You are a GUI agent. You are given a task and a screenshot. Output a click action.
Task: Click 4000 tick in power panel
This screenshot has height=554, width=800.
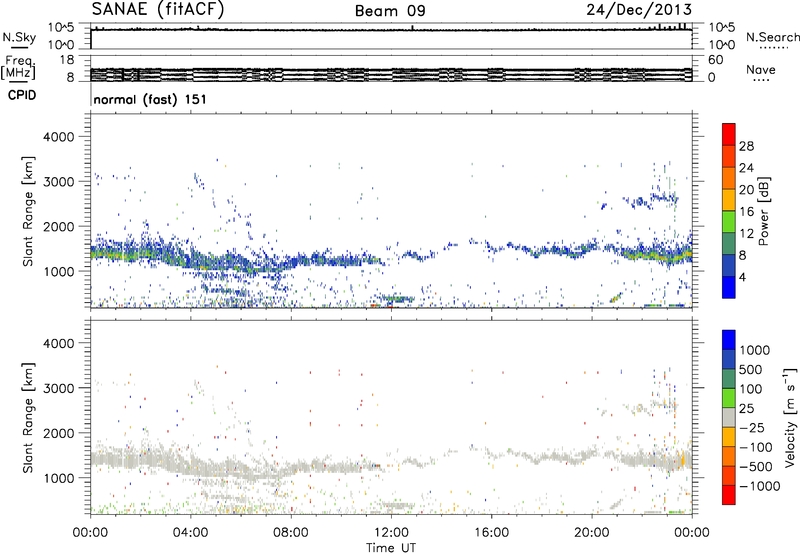[x=58, y=137]
